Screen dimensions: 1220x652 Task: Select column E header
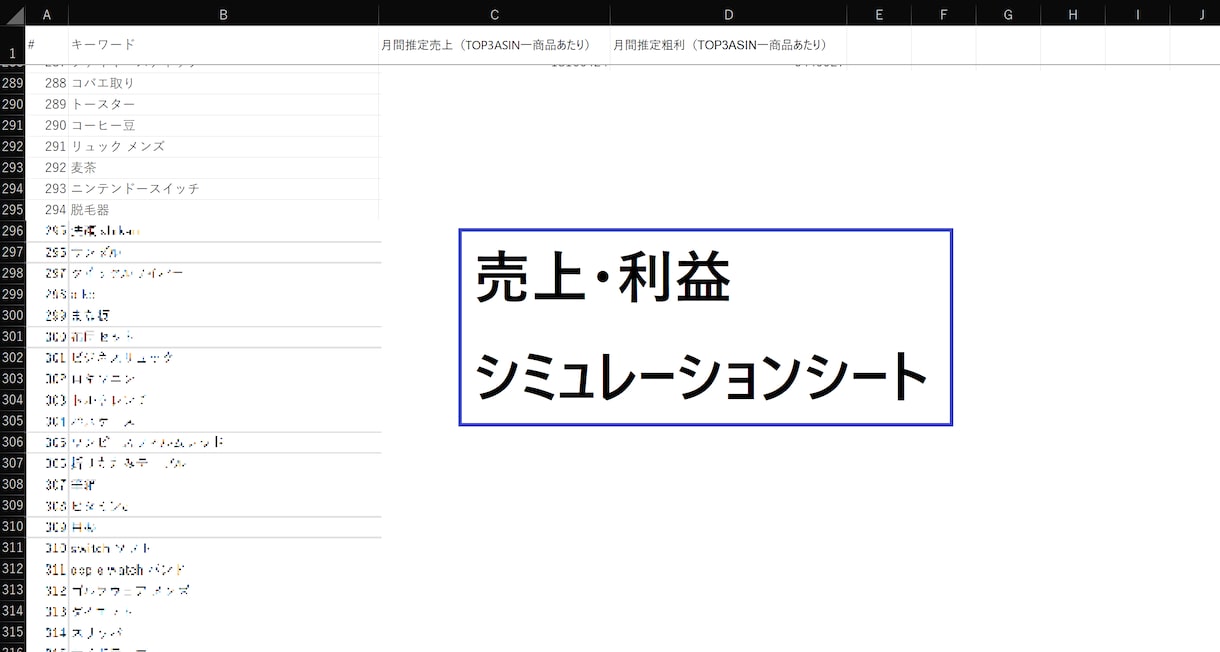[879, 14]
